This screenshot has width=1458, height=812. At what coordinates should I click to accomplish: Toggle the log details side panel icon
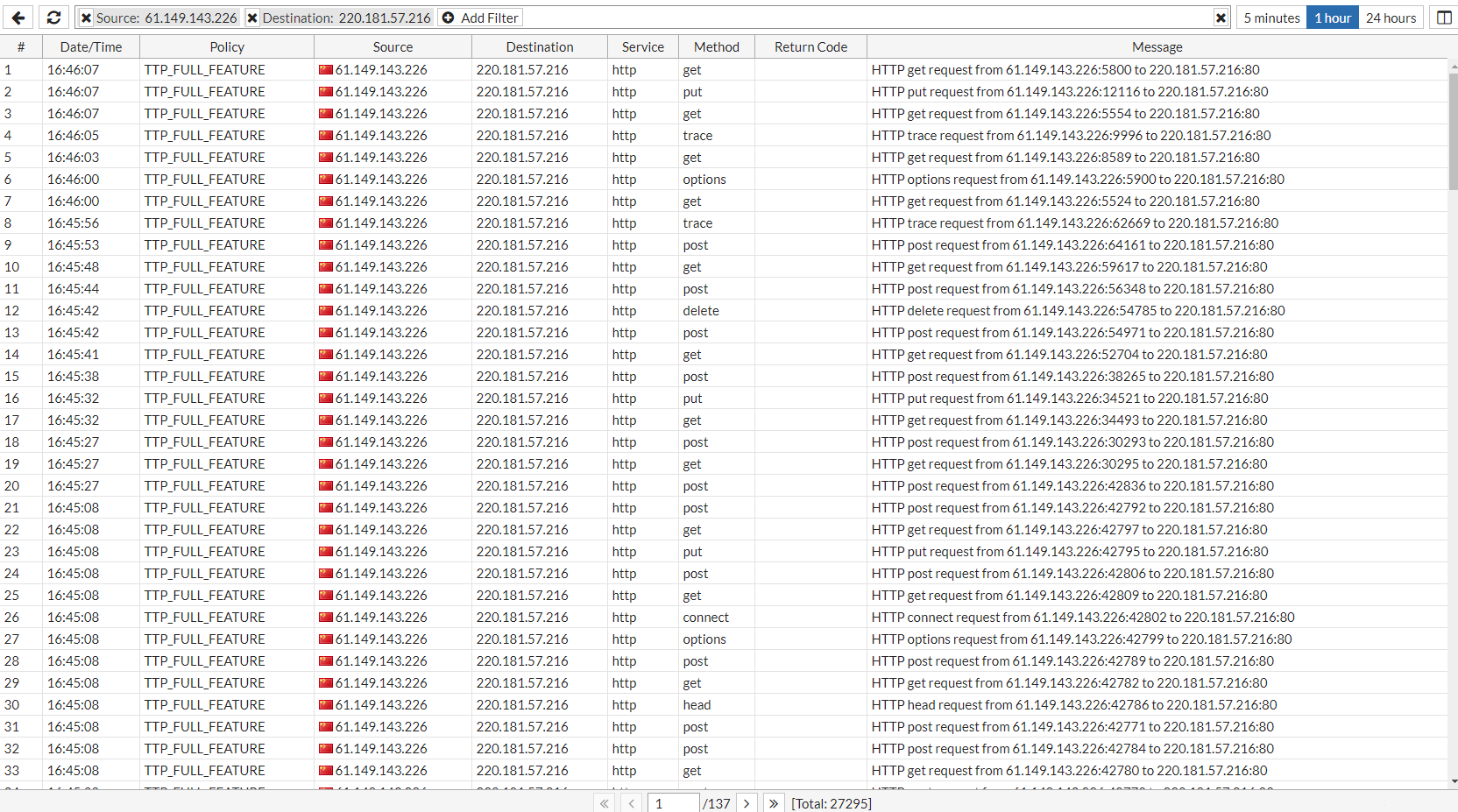1444,18
